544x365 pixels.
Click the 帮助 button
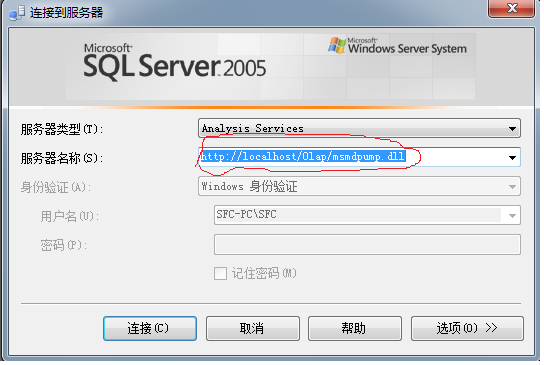point(355,328)
